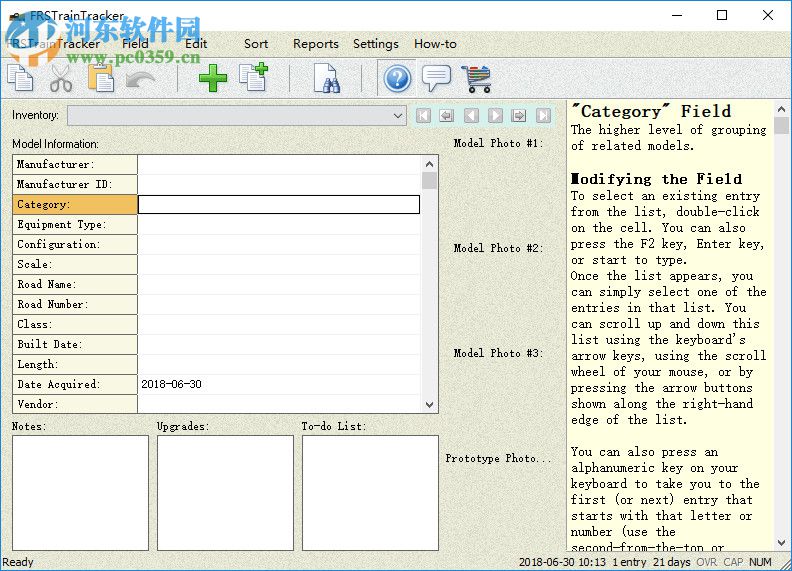Go to first record navigation button
The image size is (792, 571).
423,116
